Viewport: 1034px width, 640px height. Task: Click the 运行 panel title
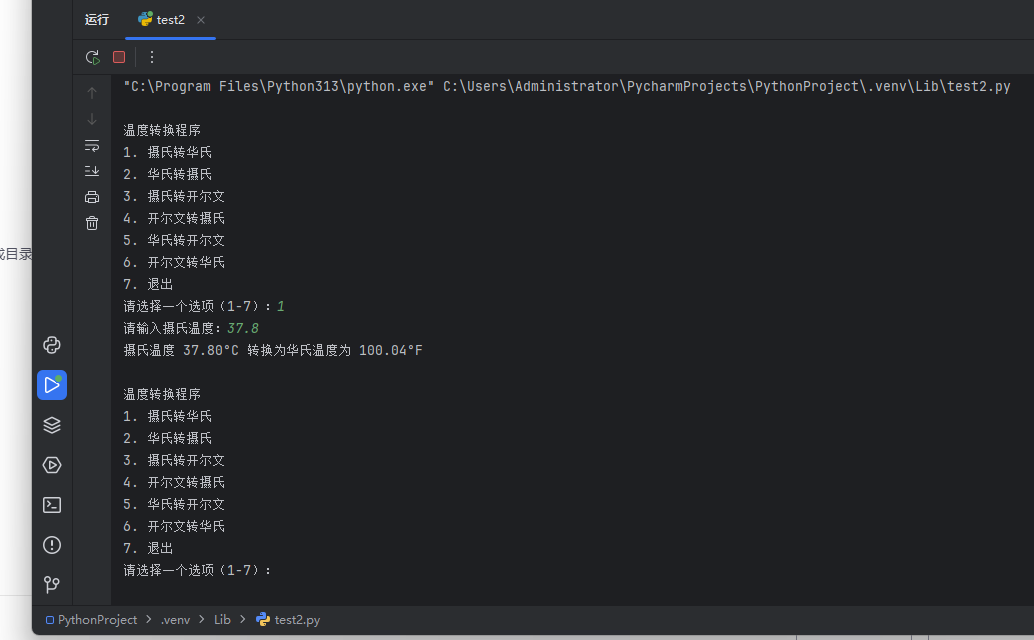97,20
